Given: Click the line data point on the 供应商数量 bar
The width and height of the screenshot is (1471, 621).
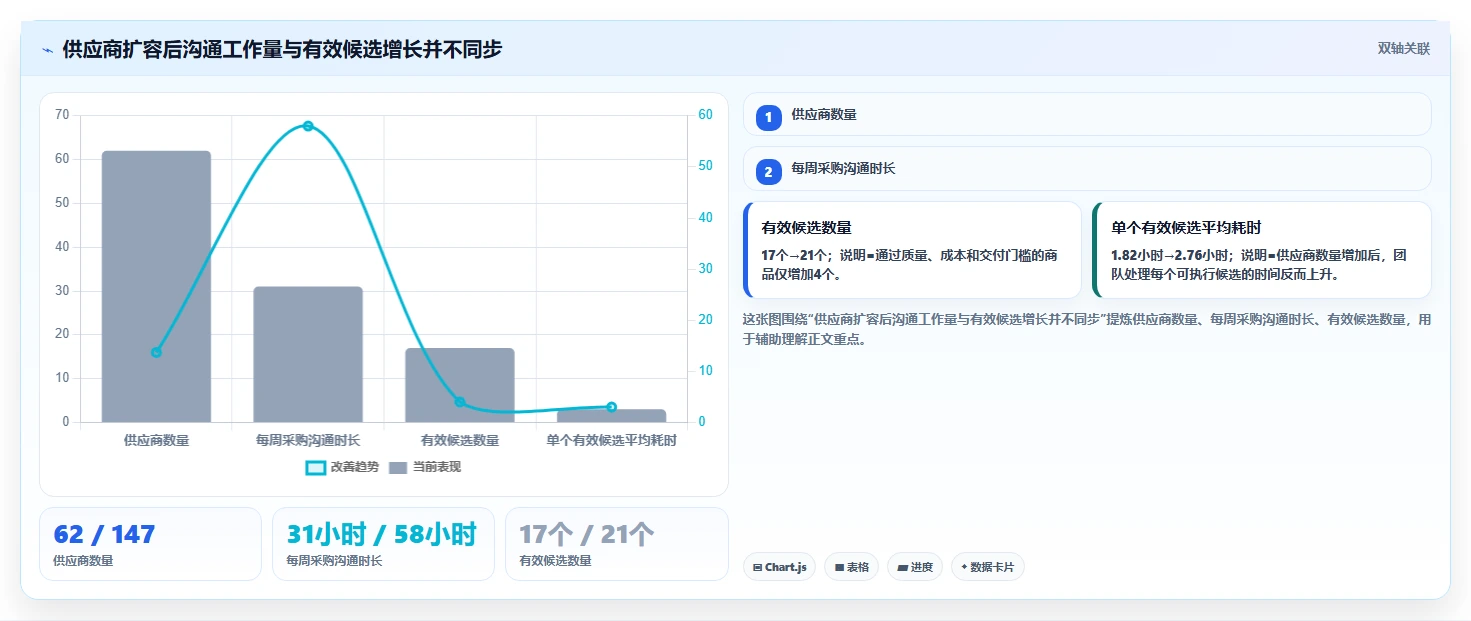Looking at the screenshot, I should (156, 352).
